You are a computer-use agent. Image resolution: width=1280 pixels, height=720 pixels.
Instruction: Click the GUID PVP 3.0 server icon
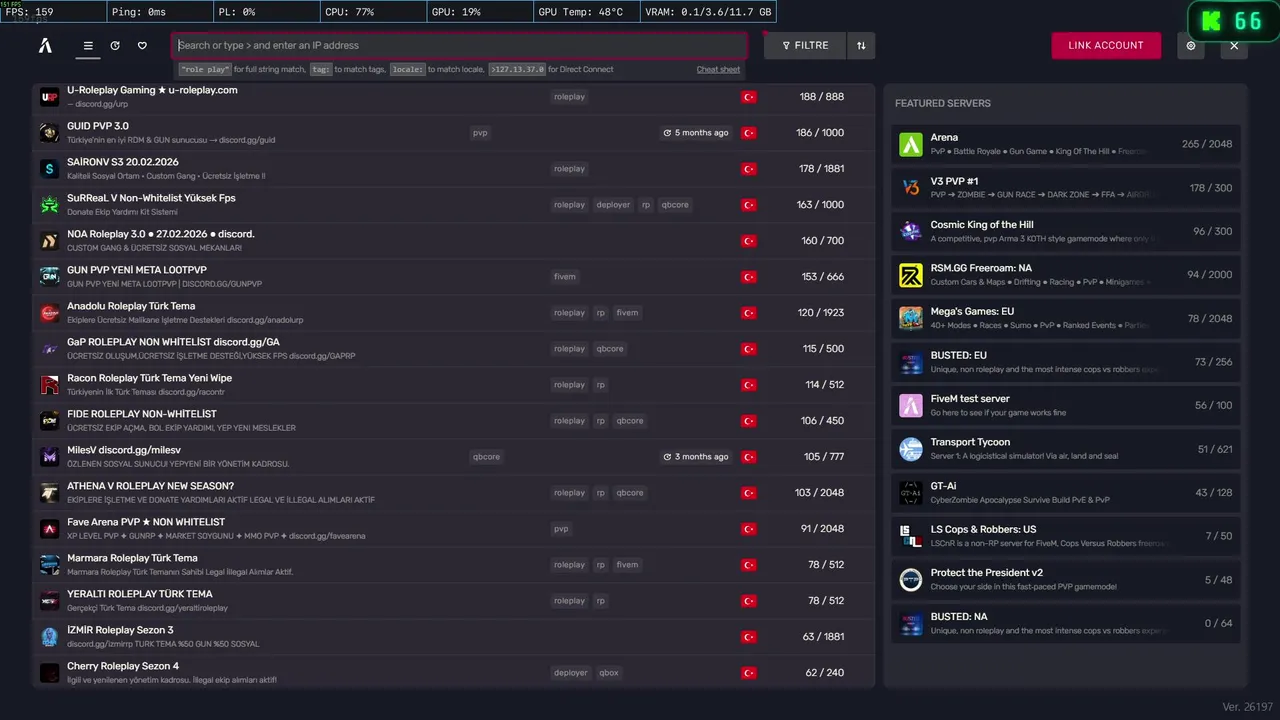49,133
